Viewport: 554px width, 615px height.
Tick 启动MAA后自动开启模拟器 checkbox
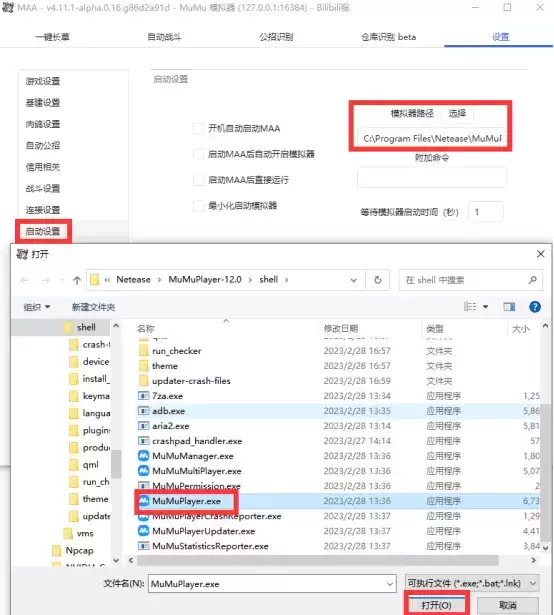click(x=199, y=154)
